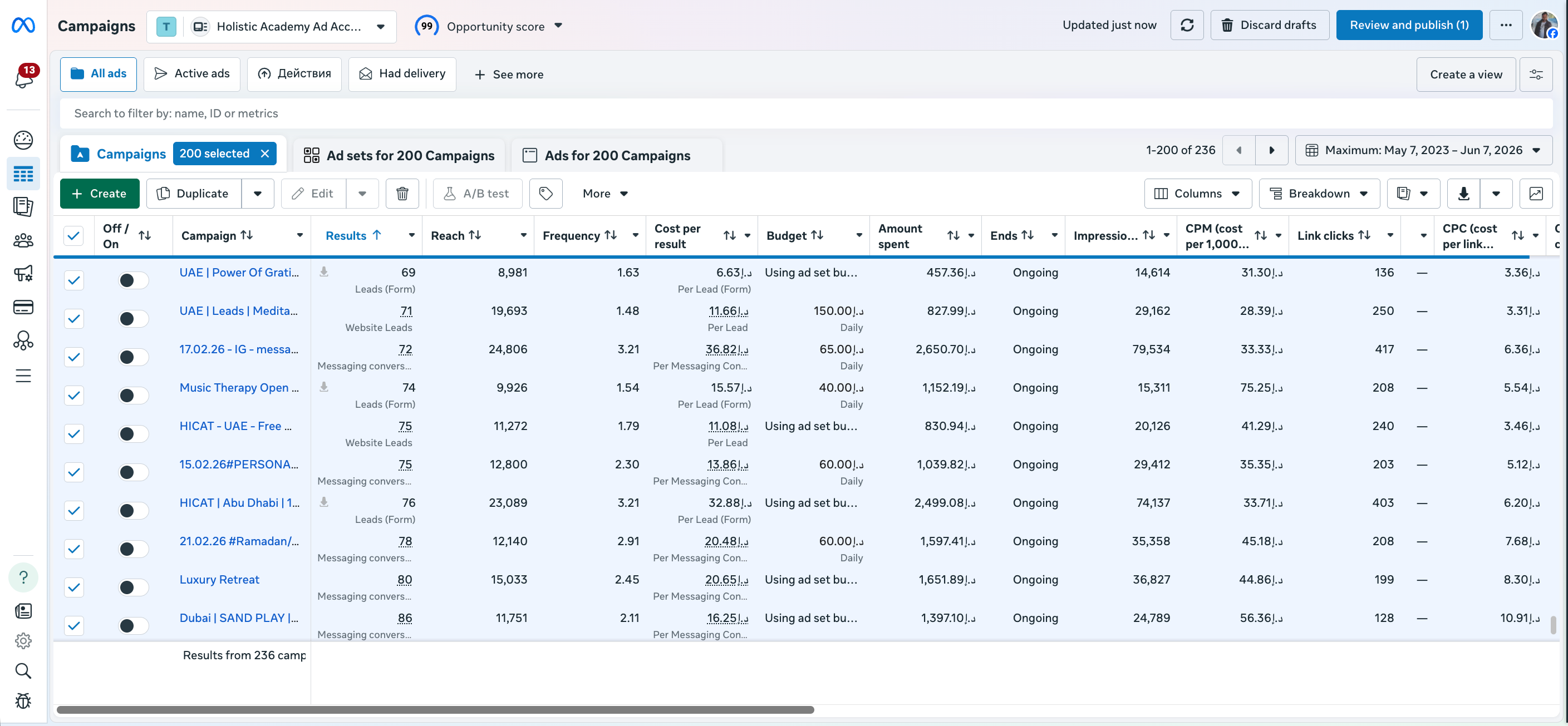Click the Review and publish (1) button

pyautogui.click(x=1409, y=25)
